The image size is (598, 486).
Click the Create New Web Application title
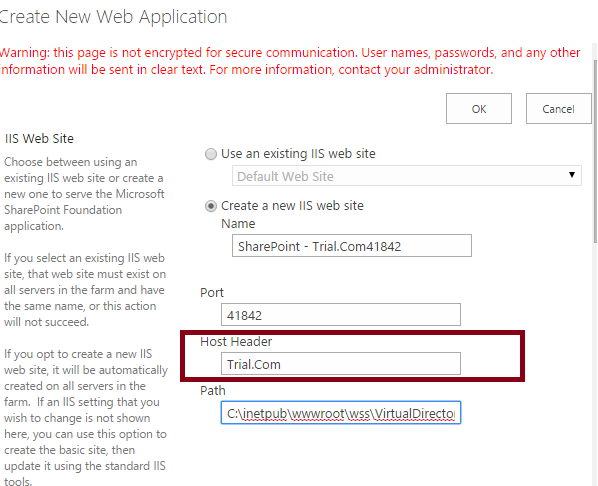(113, 17)
